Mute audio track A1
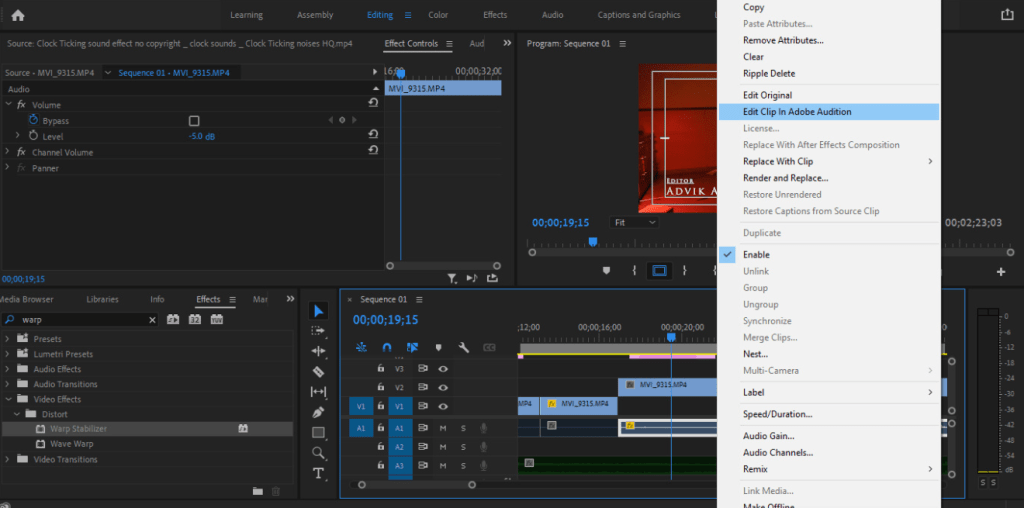Screen dimensions: 1024x508 (x=443, y=428)
